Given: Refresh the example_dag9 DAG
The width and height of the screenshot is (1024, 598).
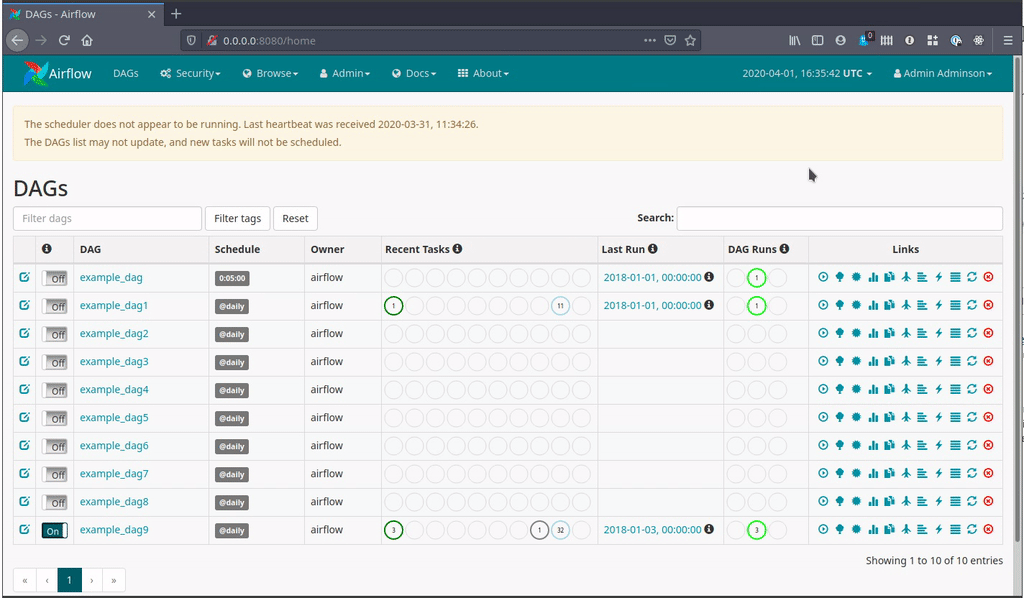Looking at the screenshot, I should [972, 529].
